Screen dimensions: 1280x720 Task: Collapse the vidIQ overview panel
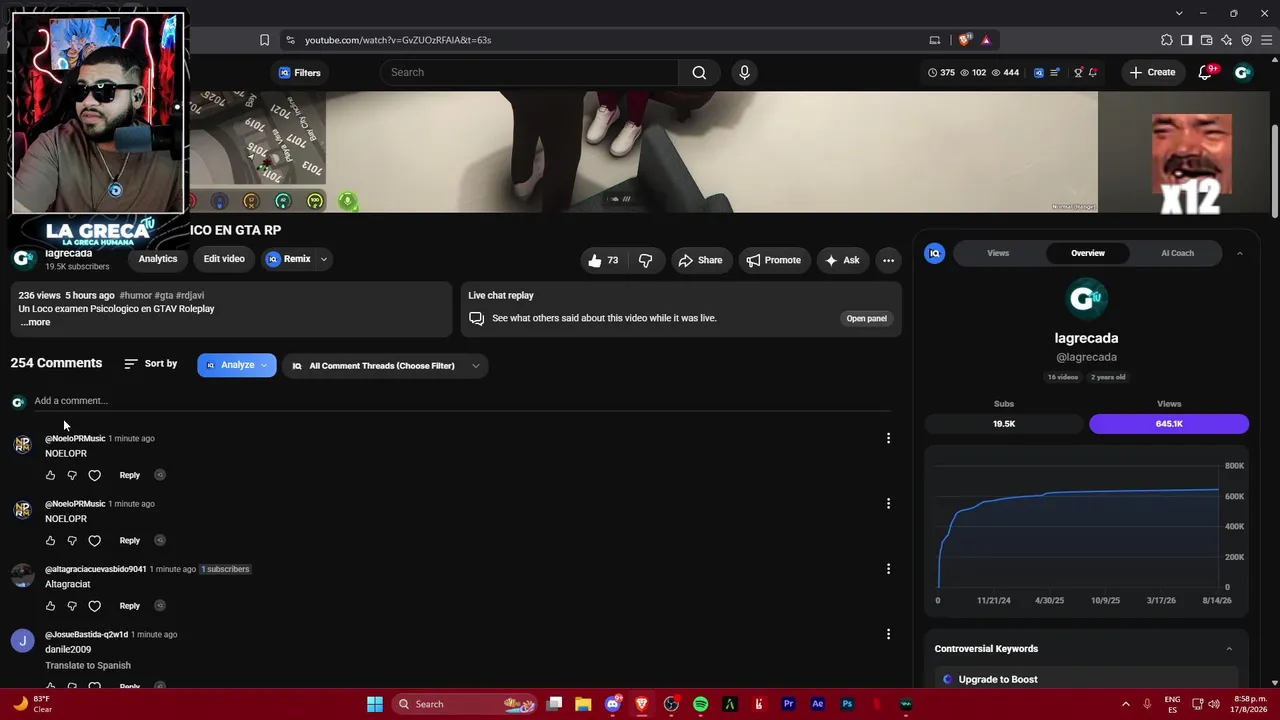click(1239, 253)
